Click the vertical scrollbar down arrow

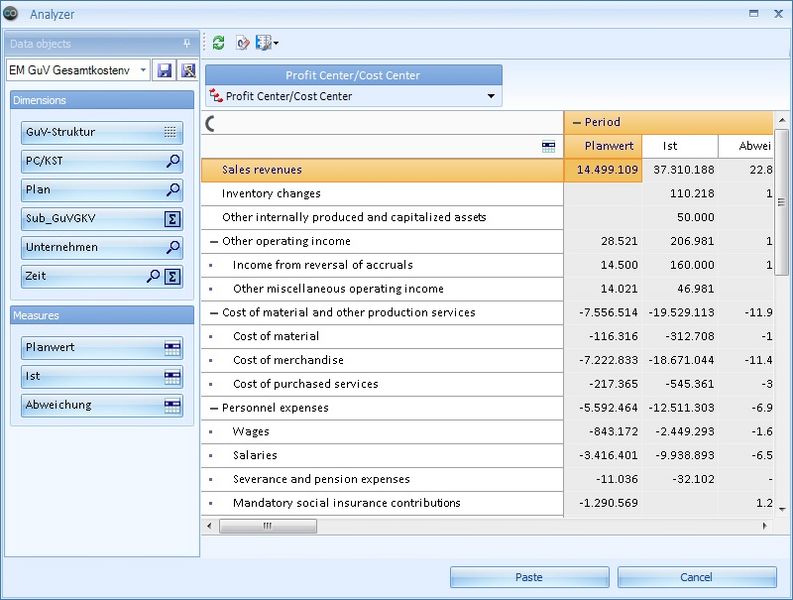(x=782, y=509)
